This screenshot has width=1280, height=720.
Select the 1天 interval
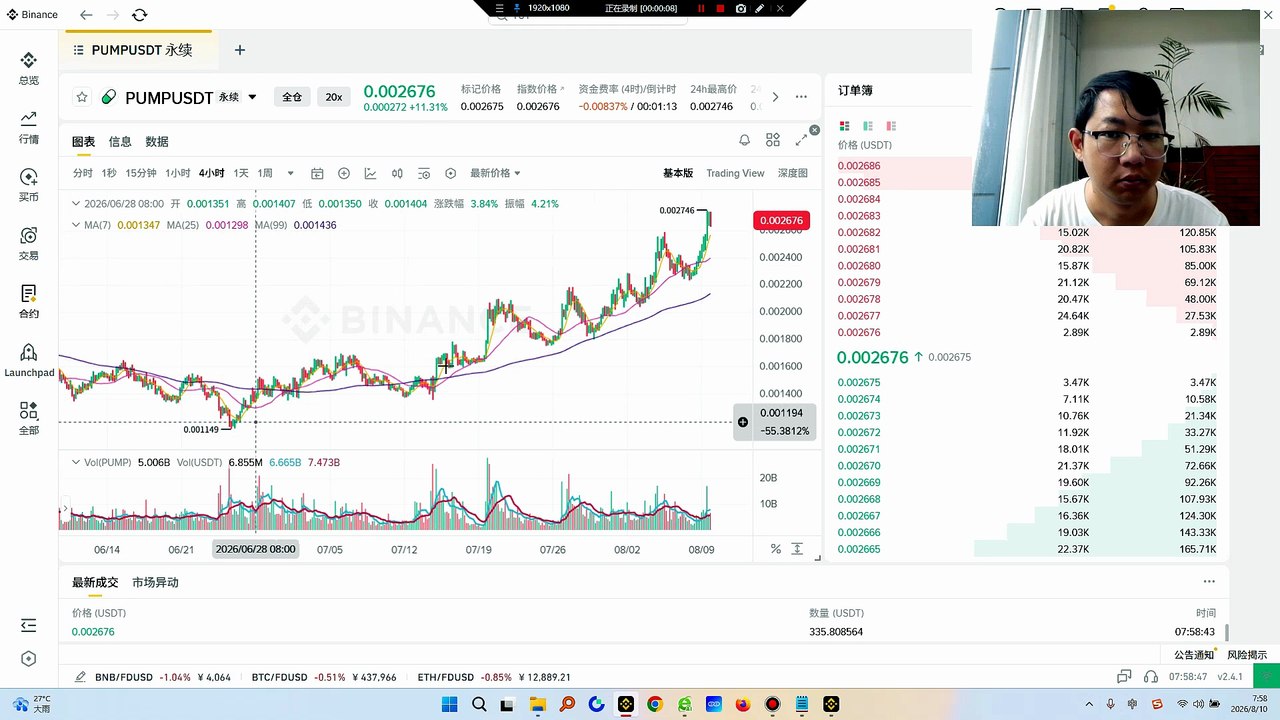(x=241, y=173)
